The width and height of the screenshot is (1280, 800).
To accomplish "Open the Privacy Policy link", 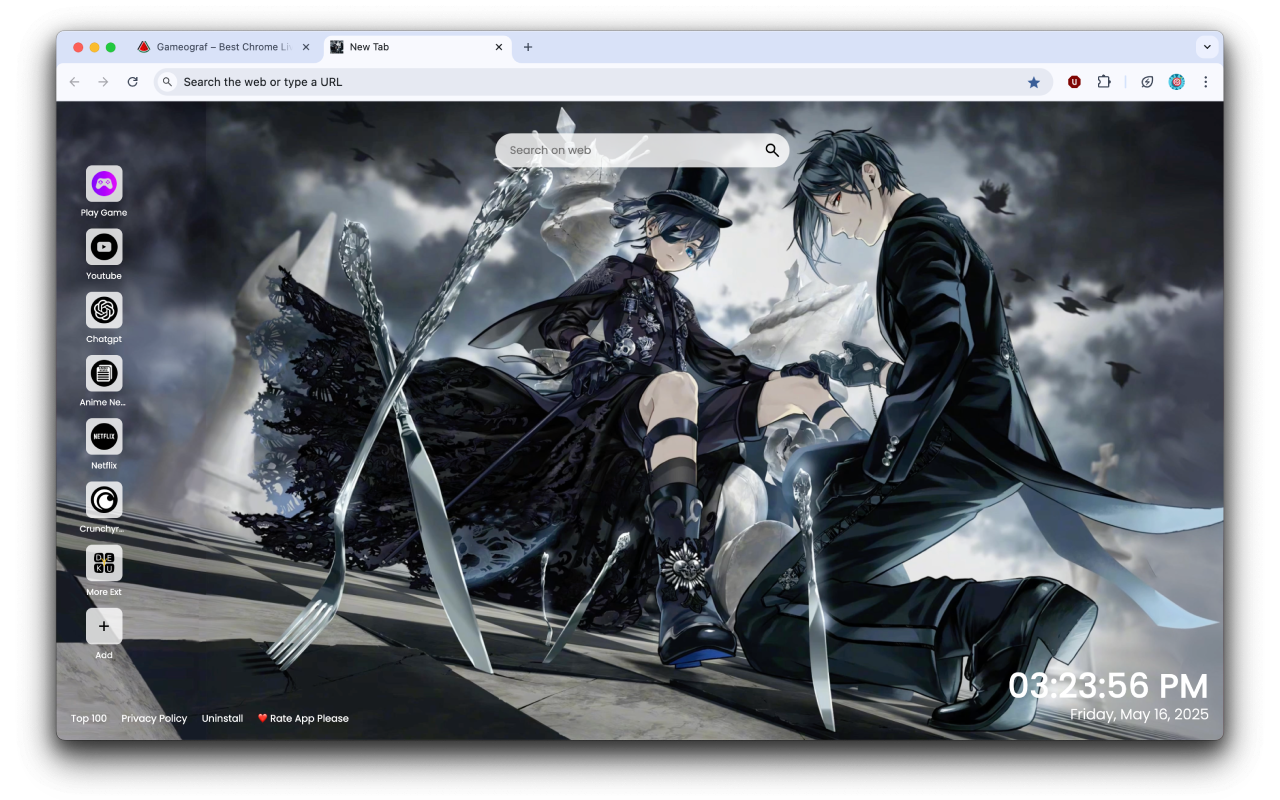I will [154, 718].
